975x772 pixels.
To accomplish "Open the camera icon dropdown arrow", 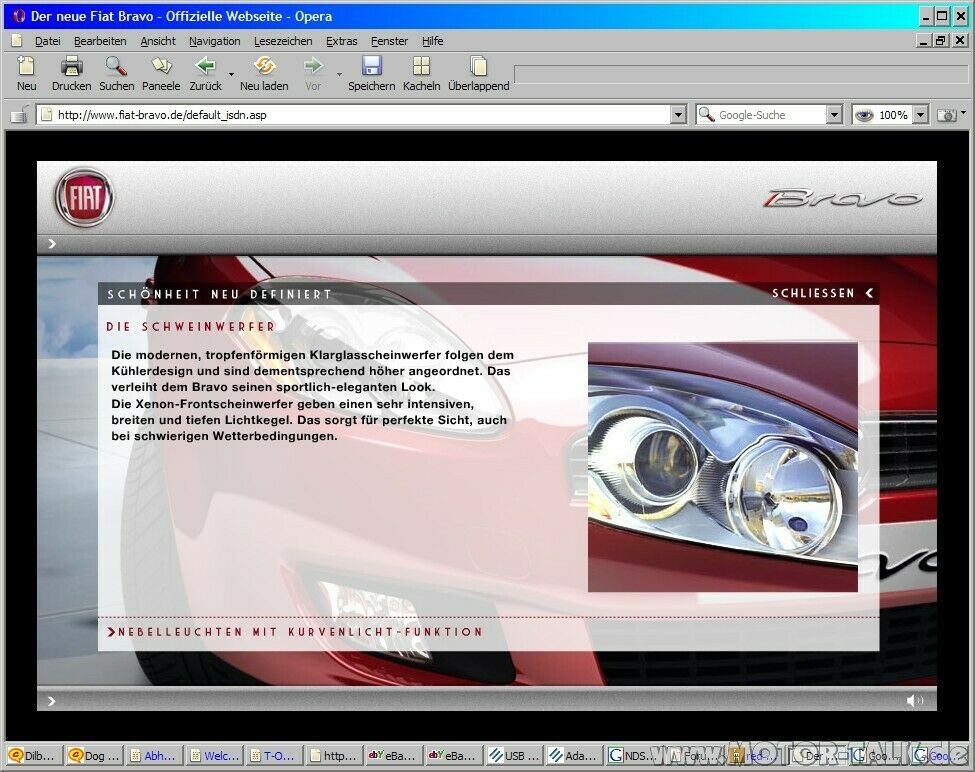I will pos(963,113).
